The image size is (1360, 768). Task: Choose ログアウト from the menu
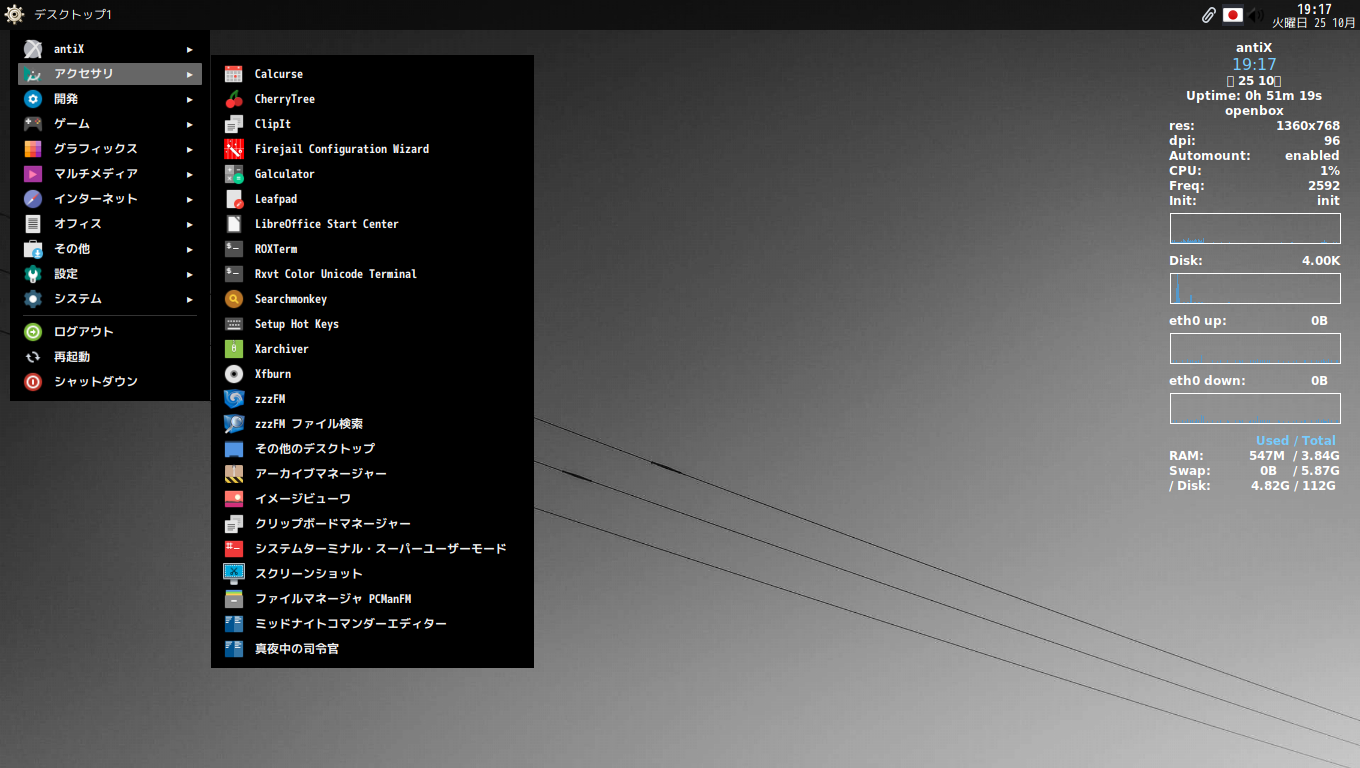[x=110, y=332]
